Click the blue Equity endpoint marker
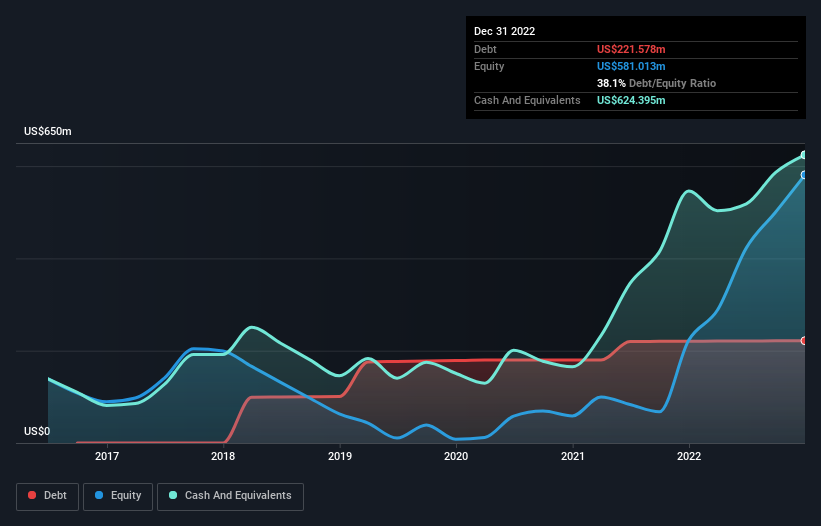The height and width of the screenshot is (526, 821). (x=804, y=175)
